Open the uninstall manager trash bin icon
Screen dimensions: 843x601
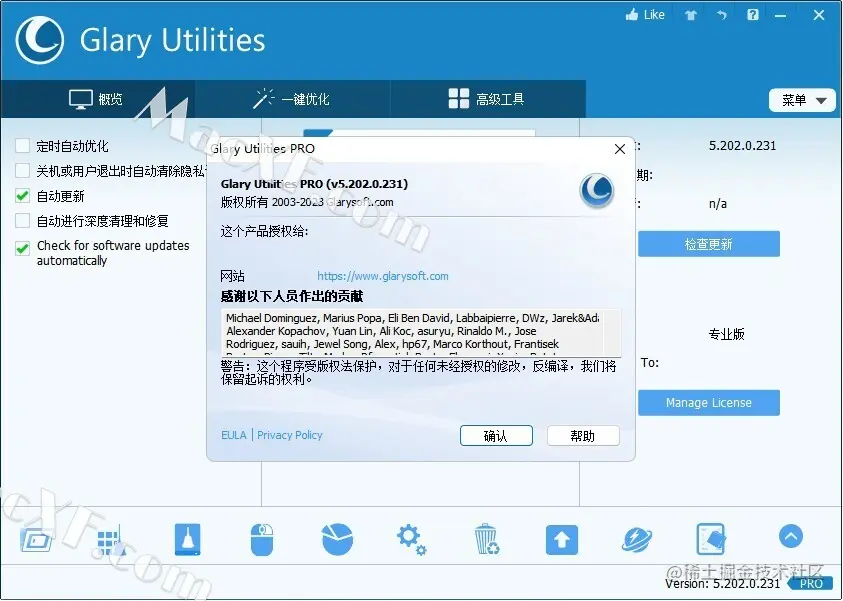(487, 539)
